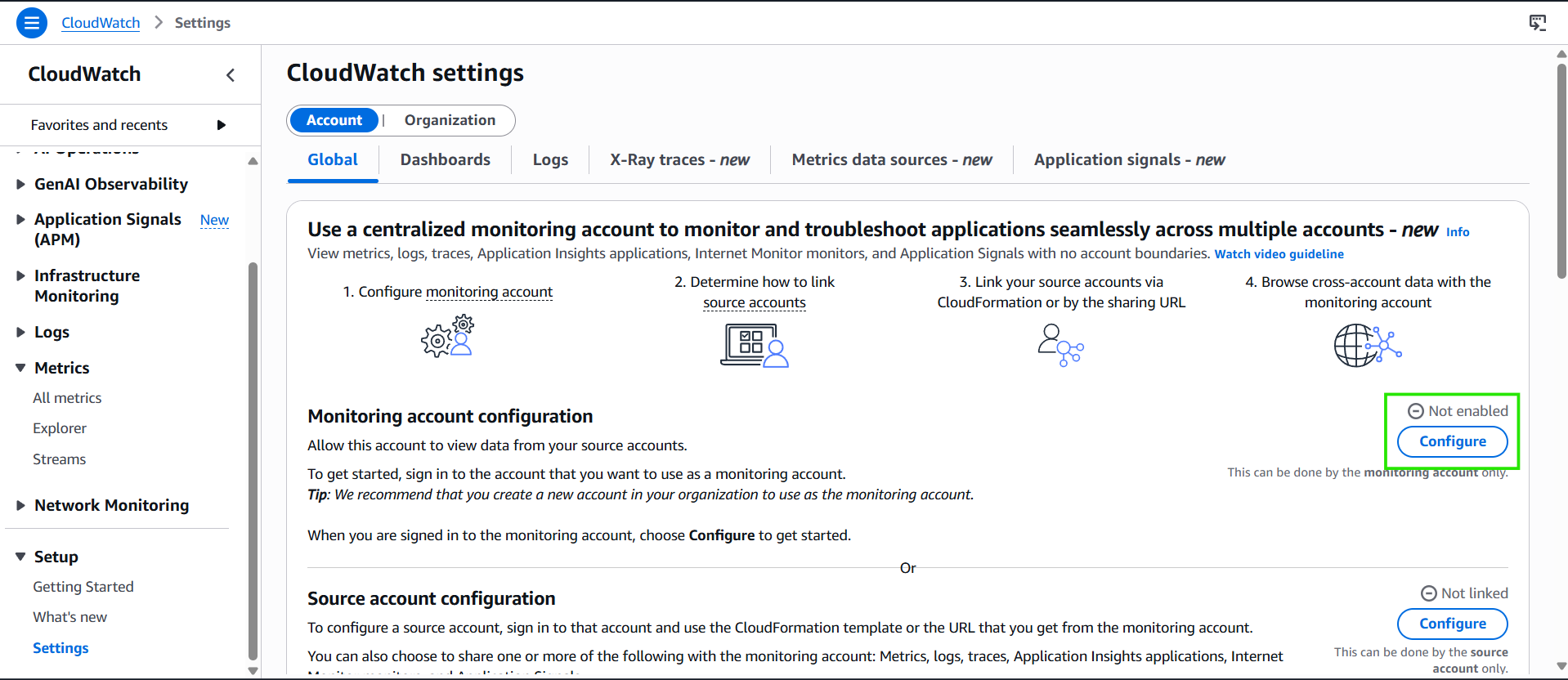The width and height of the screenshot is (1568, 680).
Task: Click the Source account configuration heading
Action: pos(431,598)
